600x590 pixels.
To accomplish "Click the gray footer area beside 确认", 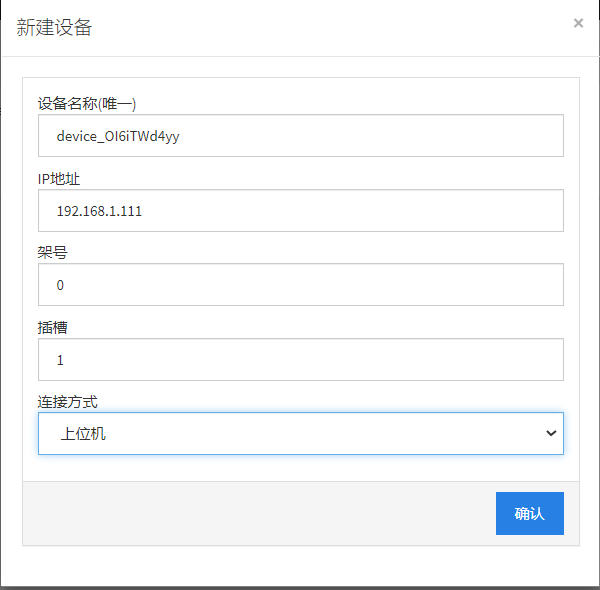I will [250, 513].
